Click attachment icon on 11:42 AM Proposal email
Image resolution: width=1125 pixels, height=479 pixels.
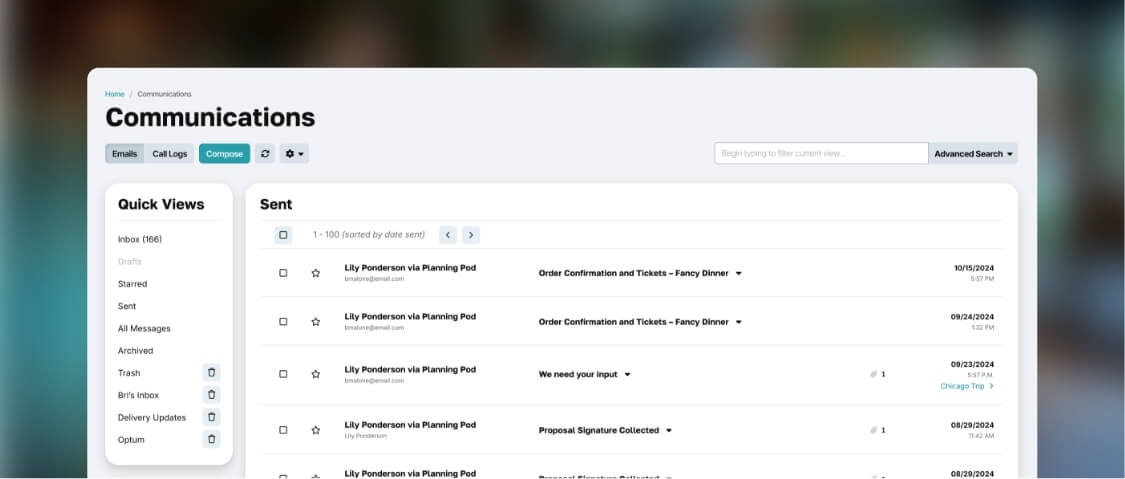[x=874, y=430]
